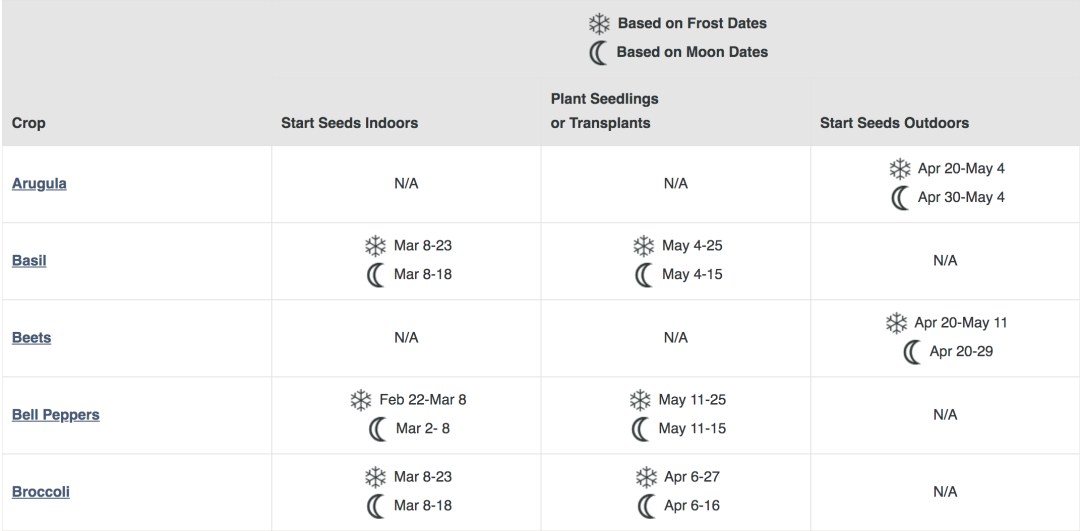Open the Basil crop link

tap(28, 261)
